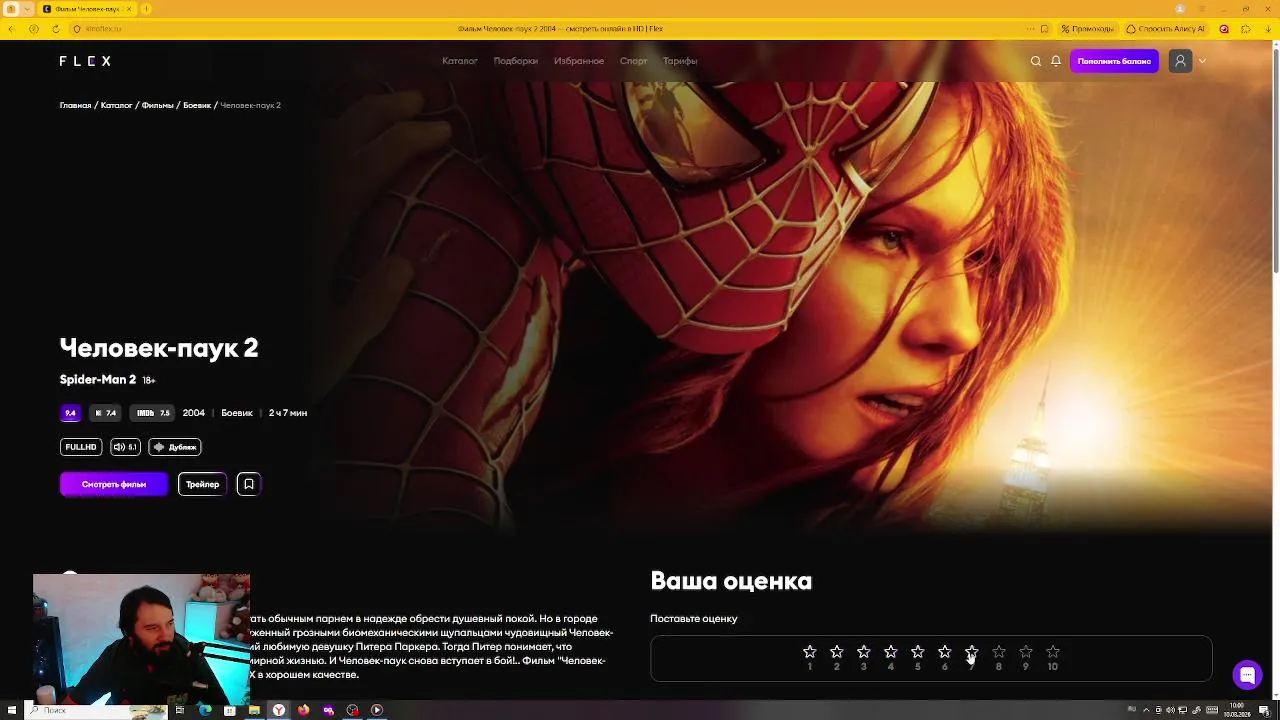Open the chat support widget

pyautogui.click(x=1247, y=675)
